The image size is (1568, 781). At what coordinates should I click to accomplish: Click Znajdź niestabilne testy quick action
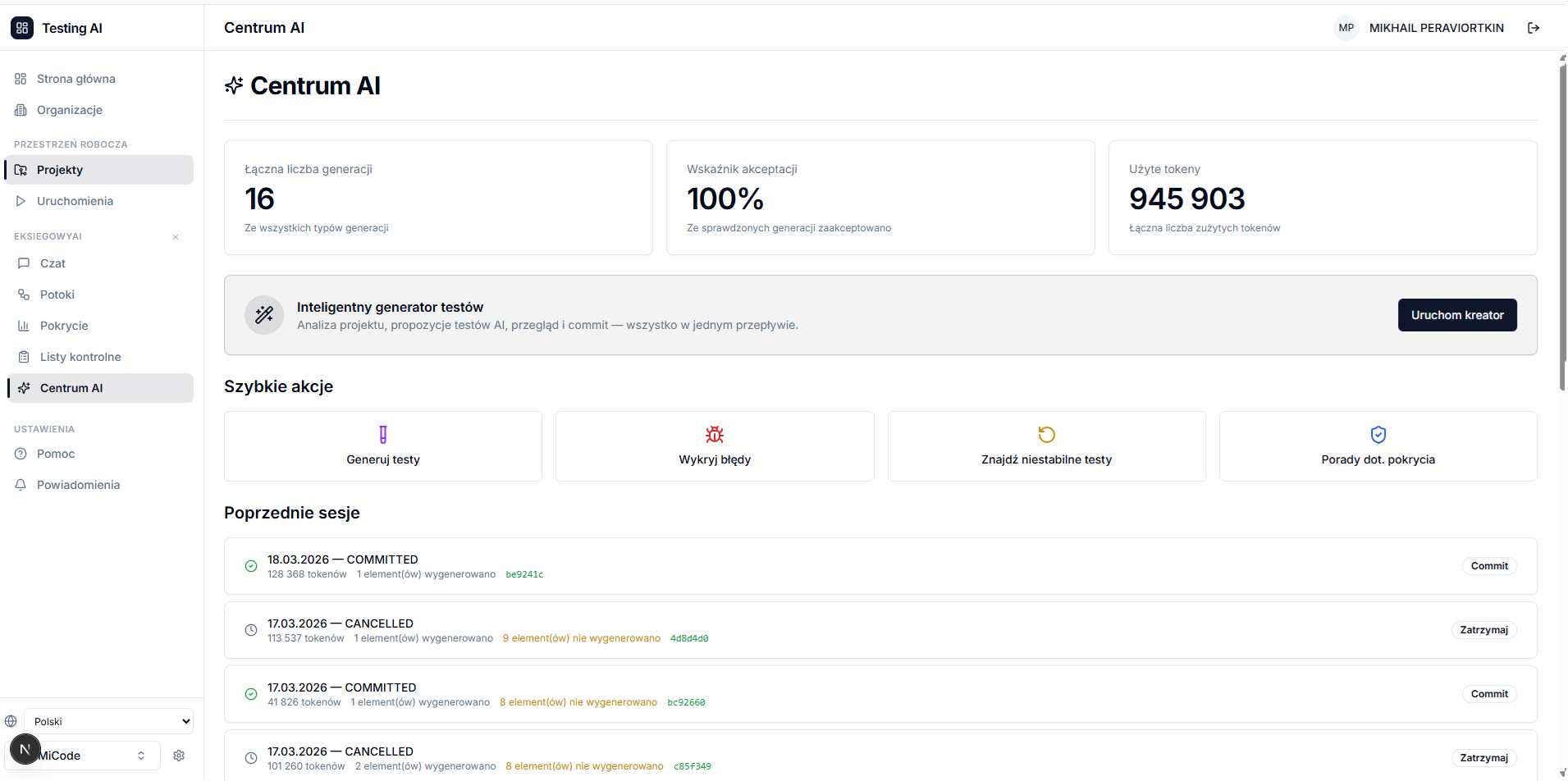[x=1047, y=446]
